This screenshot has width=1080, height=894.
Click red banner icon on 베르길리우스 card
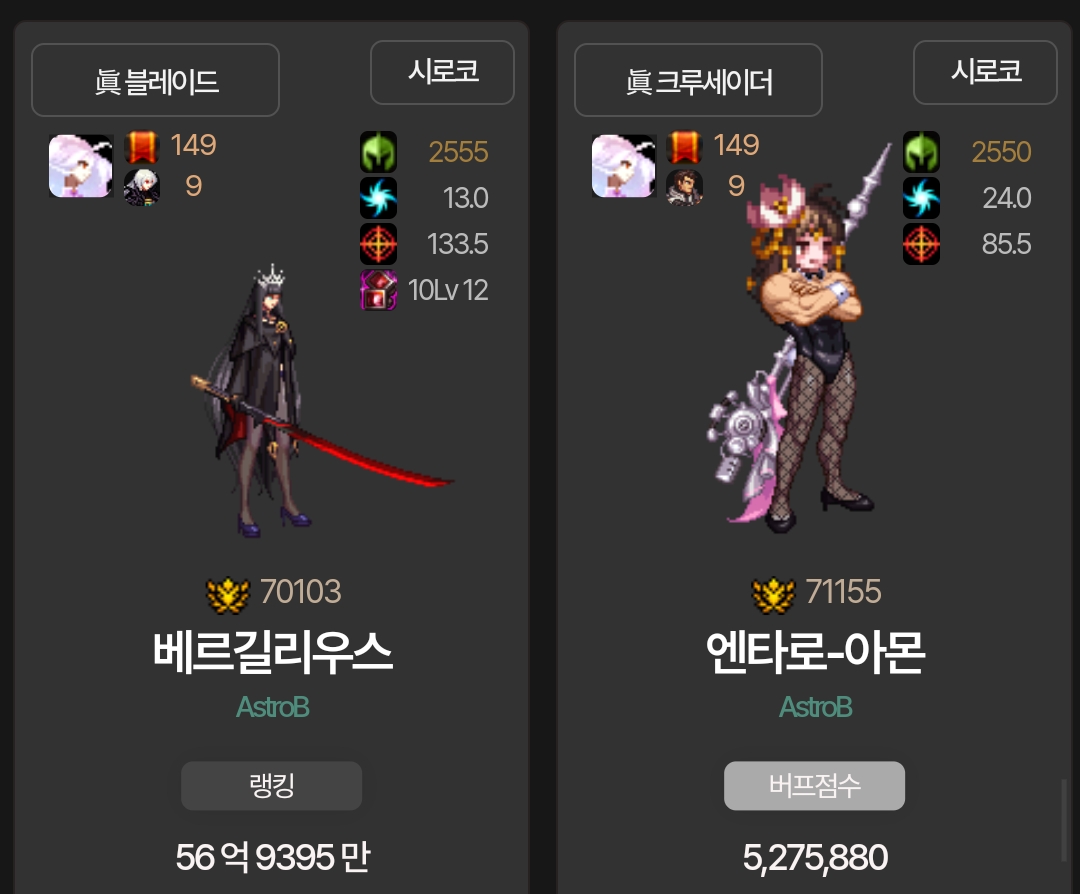coord(142,147)
